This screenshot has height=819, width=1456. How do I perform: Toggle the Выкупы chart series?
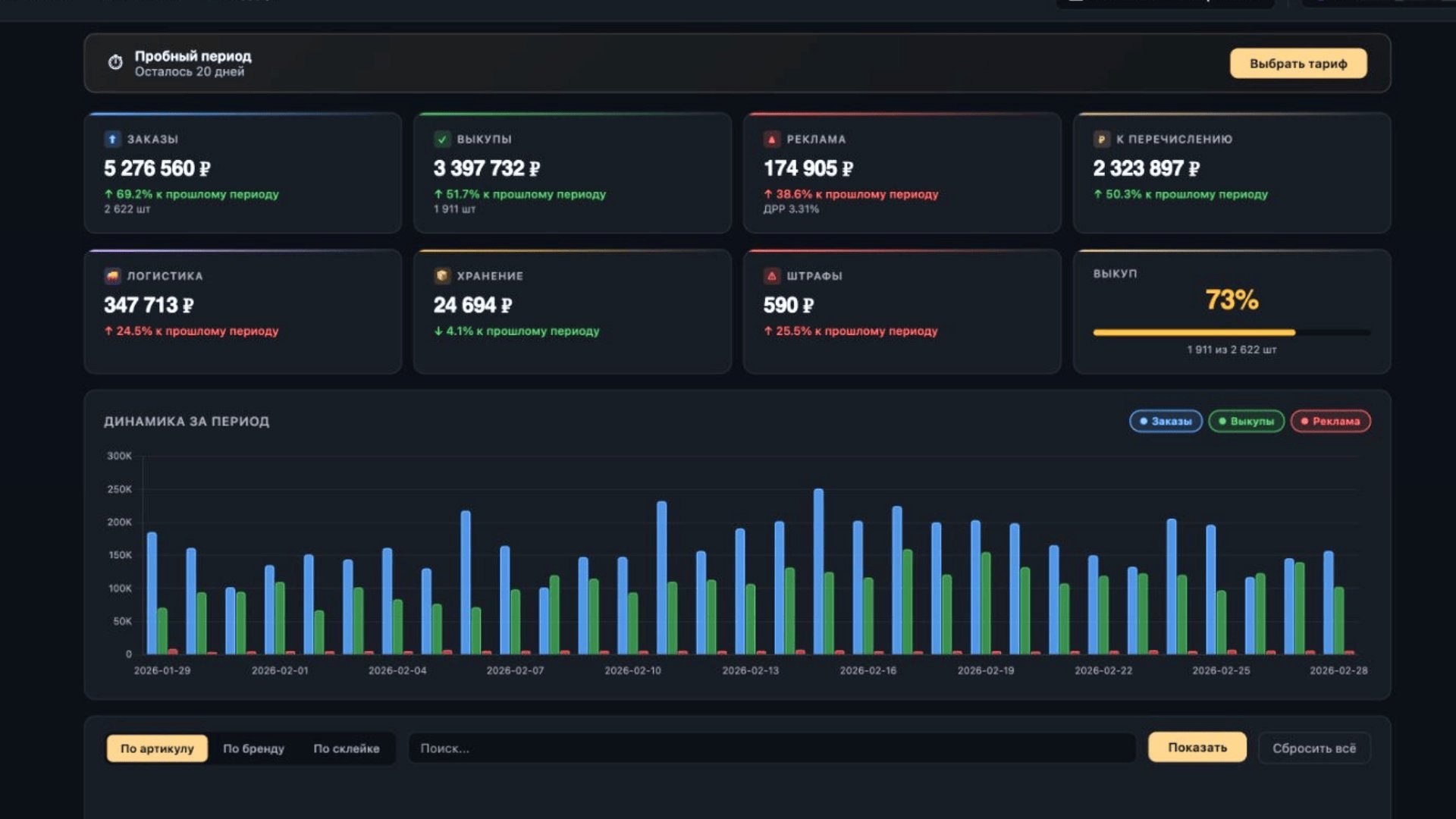coord(1246,421)
